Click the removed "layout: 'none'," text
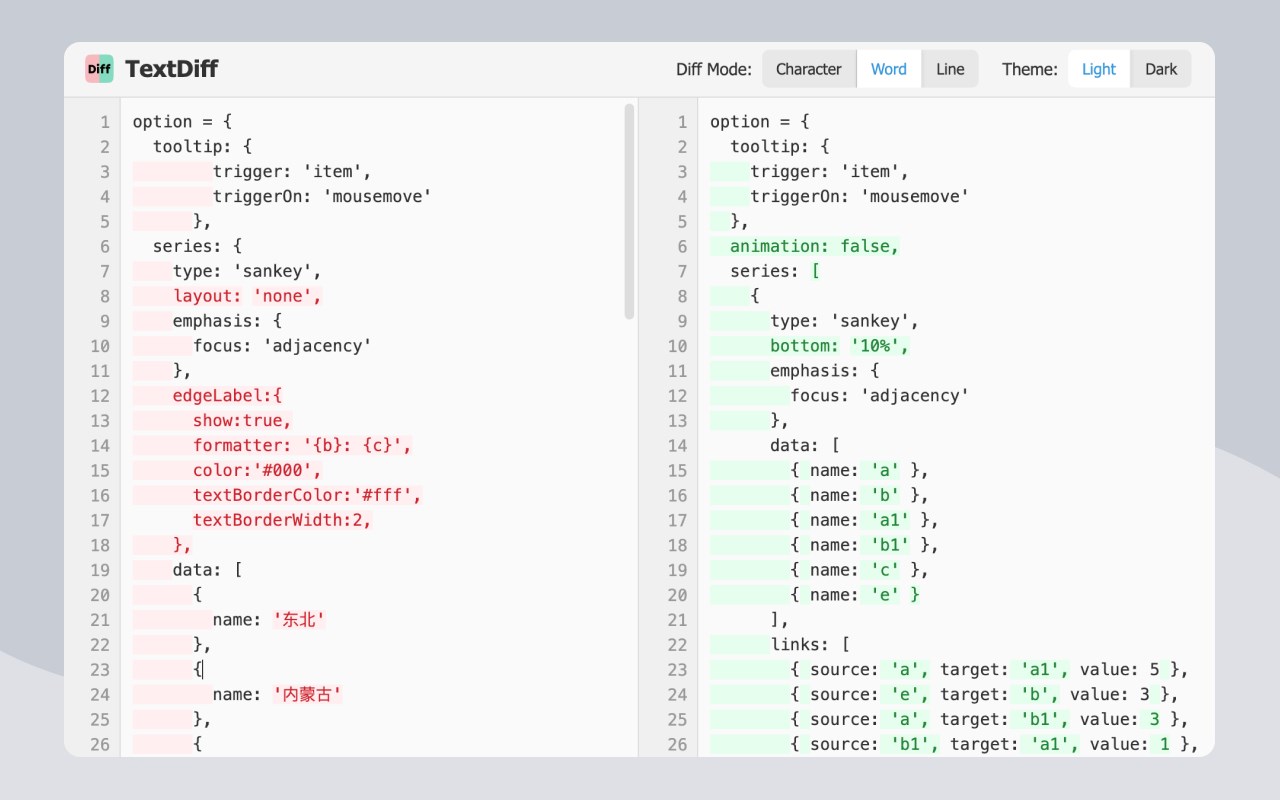This screenshot has width=1280, height=800. point(247,296)
